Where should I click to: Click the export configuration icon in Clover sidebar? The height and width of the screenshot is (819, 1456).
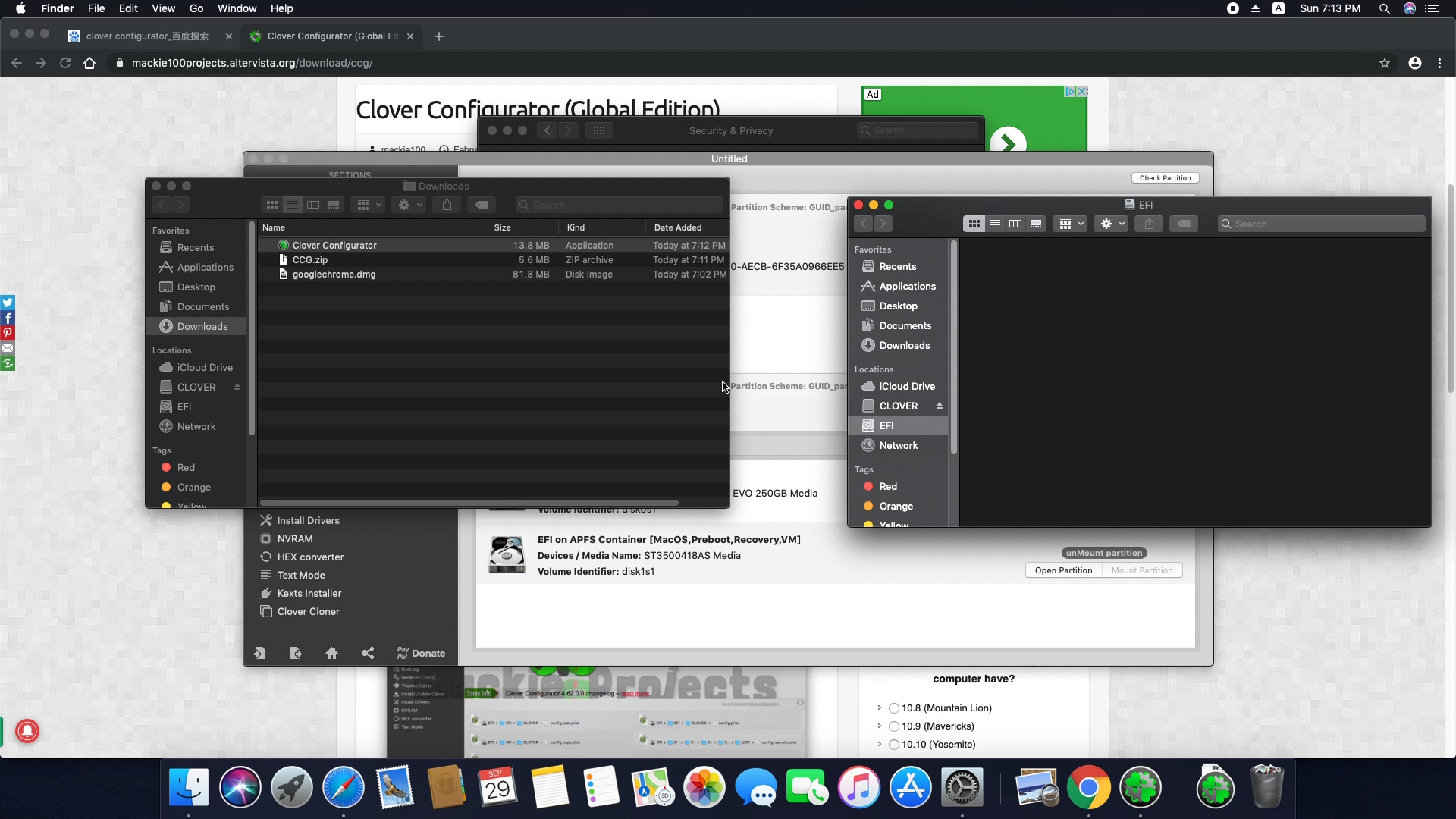(296, 653)
